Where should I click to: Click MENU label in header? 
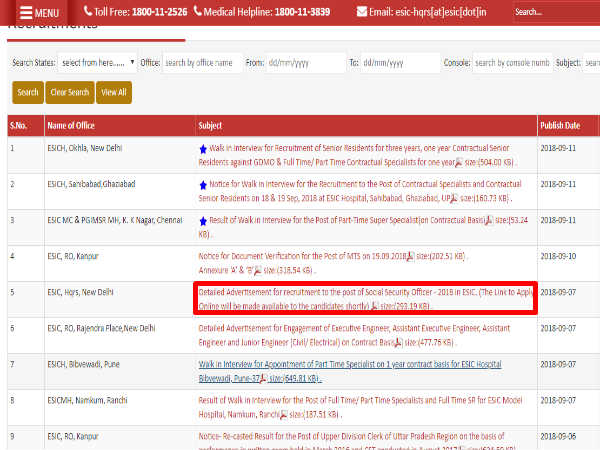tap(47, 13)
